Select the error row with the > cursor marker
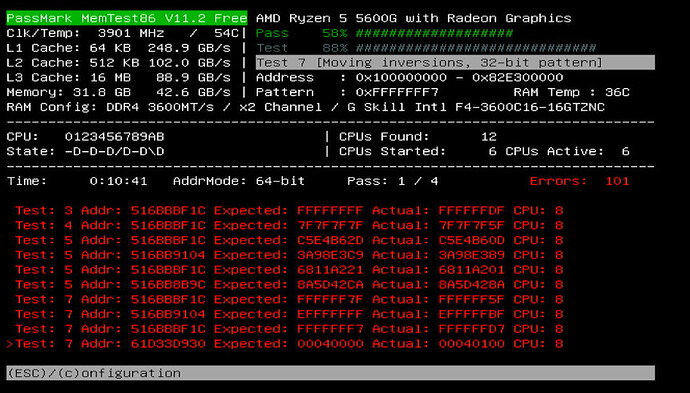Image resolution: width=690 pixels, height=393 pixels. [x=285, y=344]
